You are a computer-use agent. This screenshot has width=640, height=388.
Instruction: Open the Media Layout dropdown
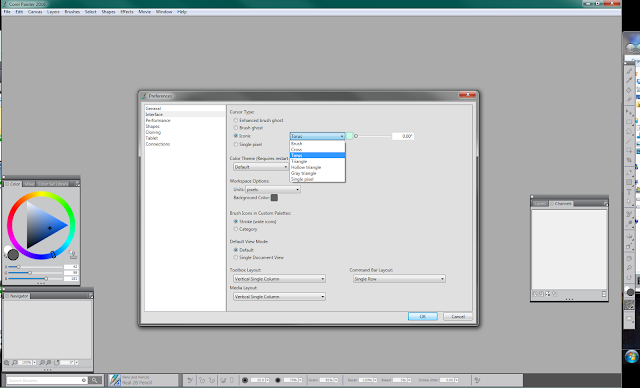[279, 297]
